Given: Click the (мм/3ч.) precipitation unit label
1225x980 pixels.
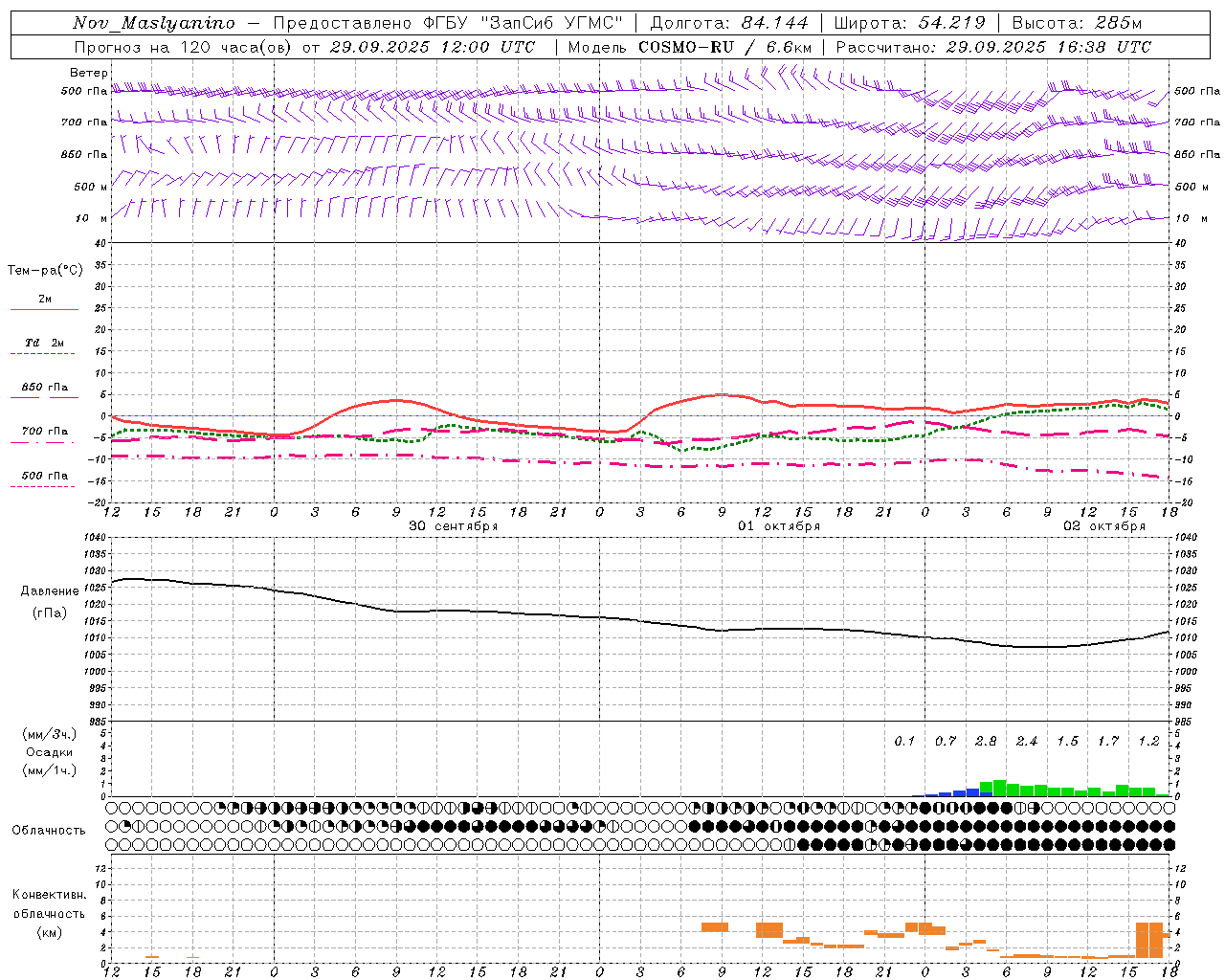Looking at the screenshot, I should click(x=50, y=734).
